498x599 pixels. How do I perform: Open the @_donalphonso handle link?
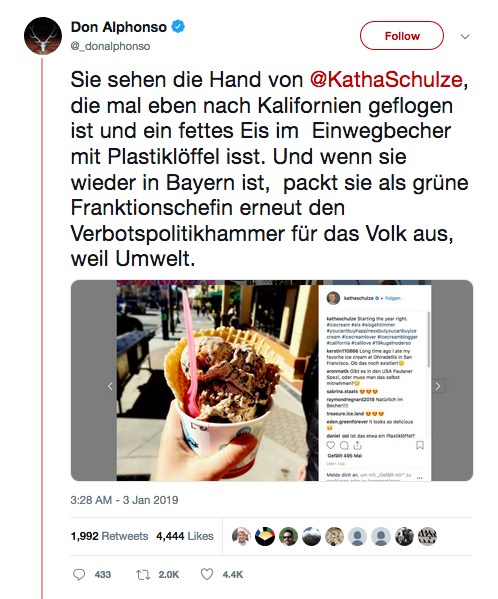click(x=110, y=46)
